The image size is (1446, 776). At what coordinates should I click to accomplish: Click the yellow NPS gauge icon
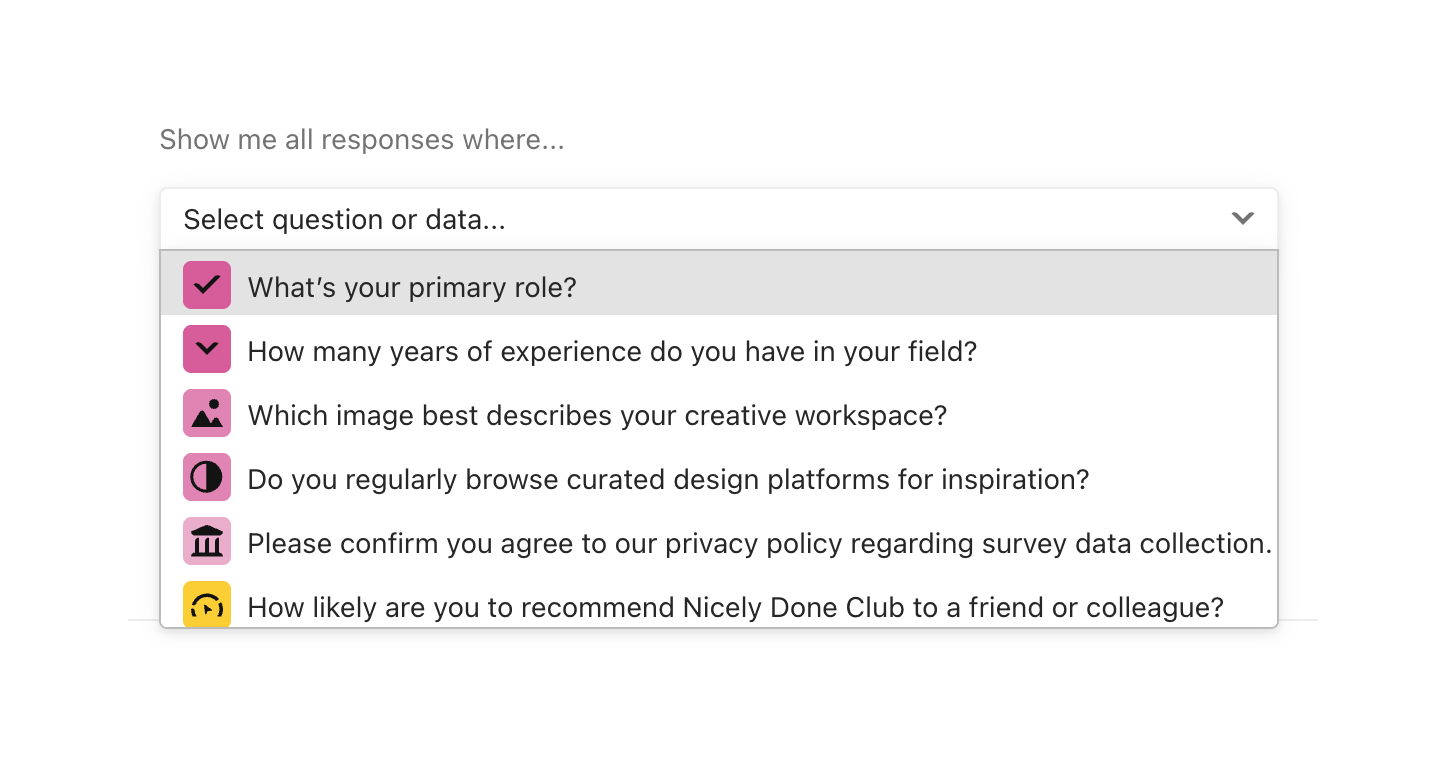point(207,603)
